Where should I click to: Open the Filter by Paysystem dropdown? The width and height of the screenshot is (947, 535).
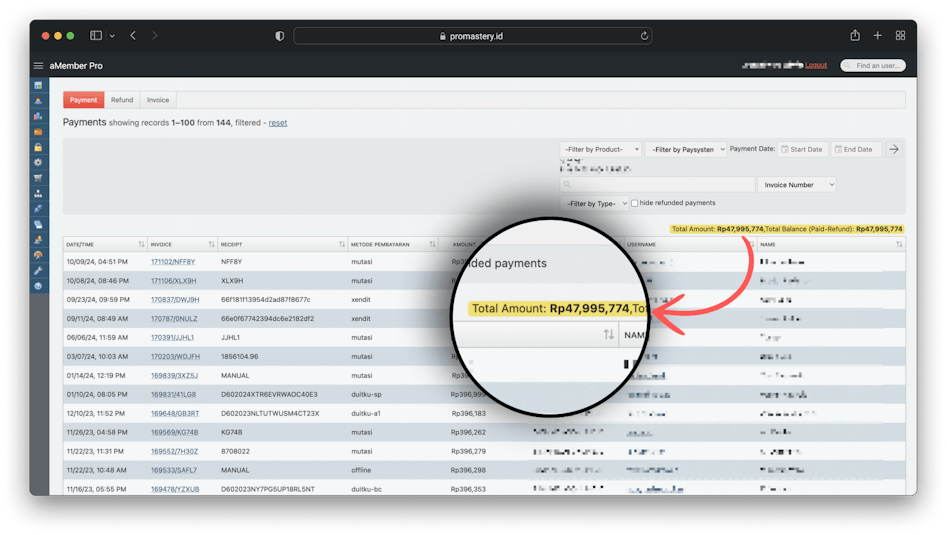click(685, 149)
